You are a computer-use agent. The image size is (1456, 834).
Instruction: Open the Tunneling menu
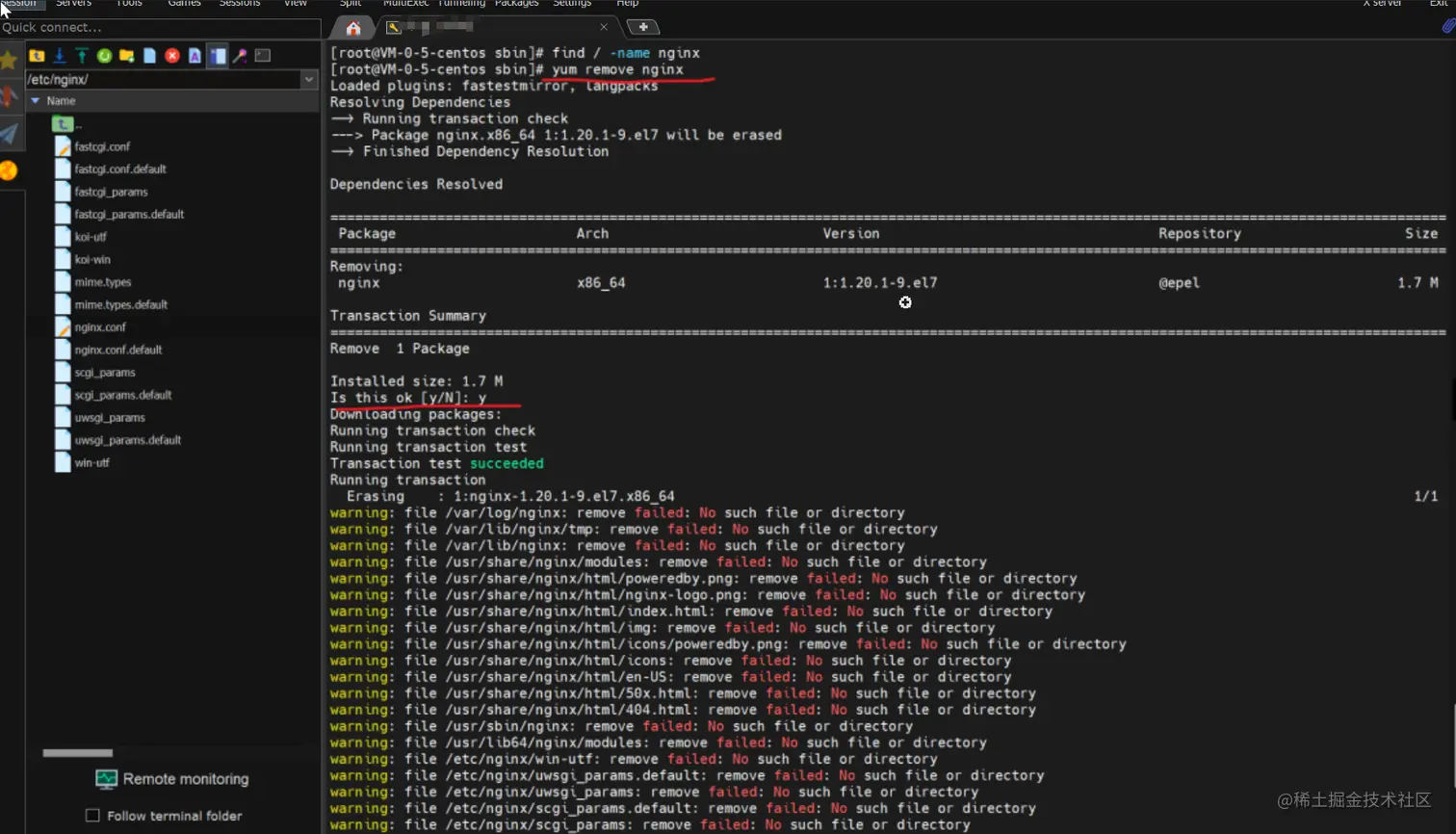pyautogui.click(x=461, y=4)
